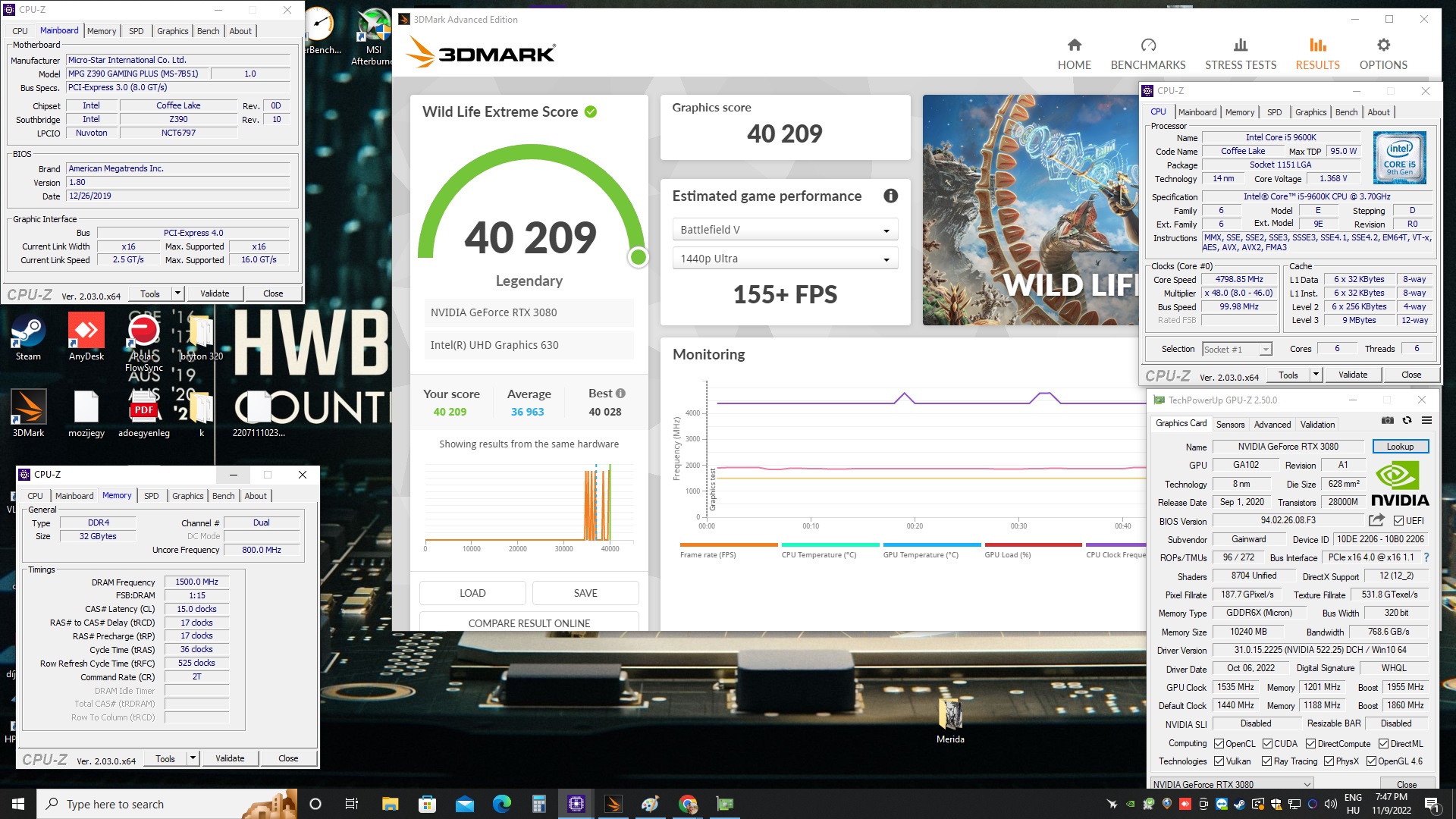
Task: Open the Bench tab in the CPU tab CPU-Z window
Action: click(x=1346, y=112)
